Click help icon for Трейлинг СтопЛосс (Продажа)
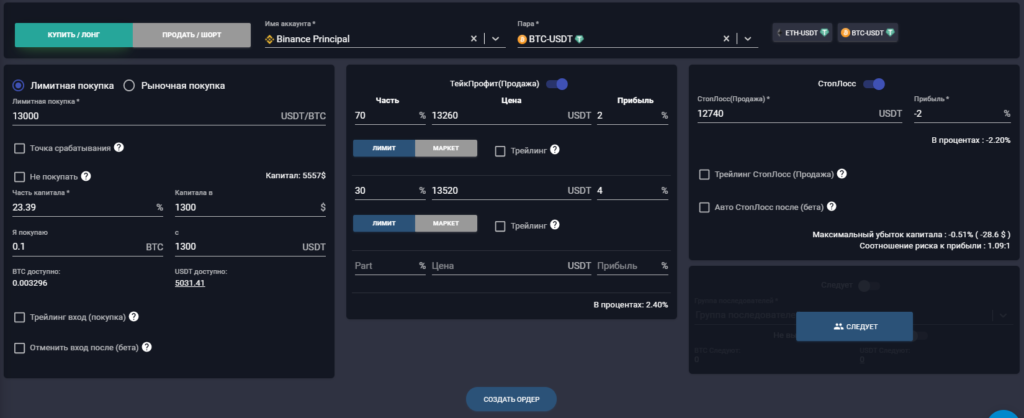The height and width of the screenshot is (418, 1024). 841,174
